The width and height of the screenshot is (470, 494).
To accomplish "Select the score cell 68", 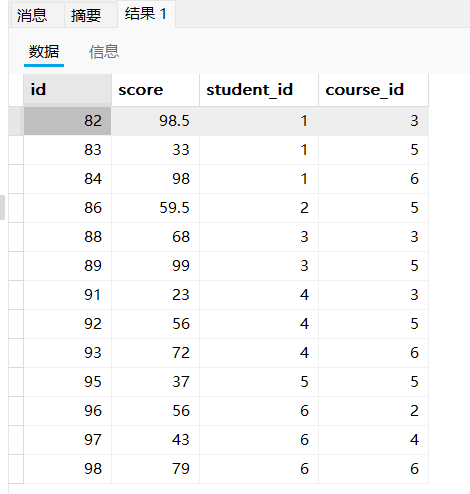I will (155, 237).
